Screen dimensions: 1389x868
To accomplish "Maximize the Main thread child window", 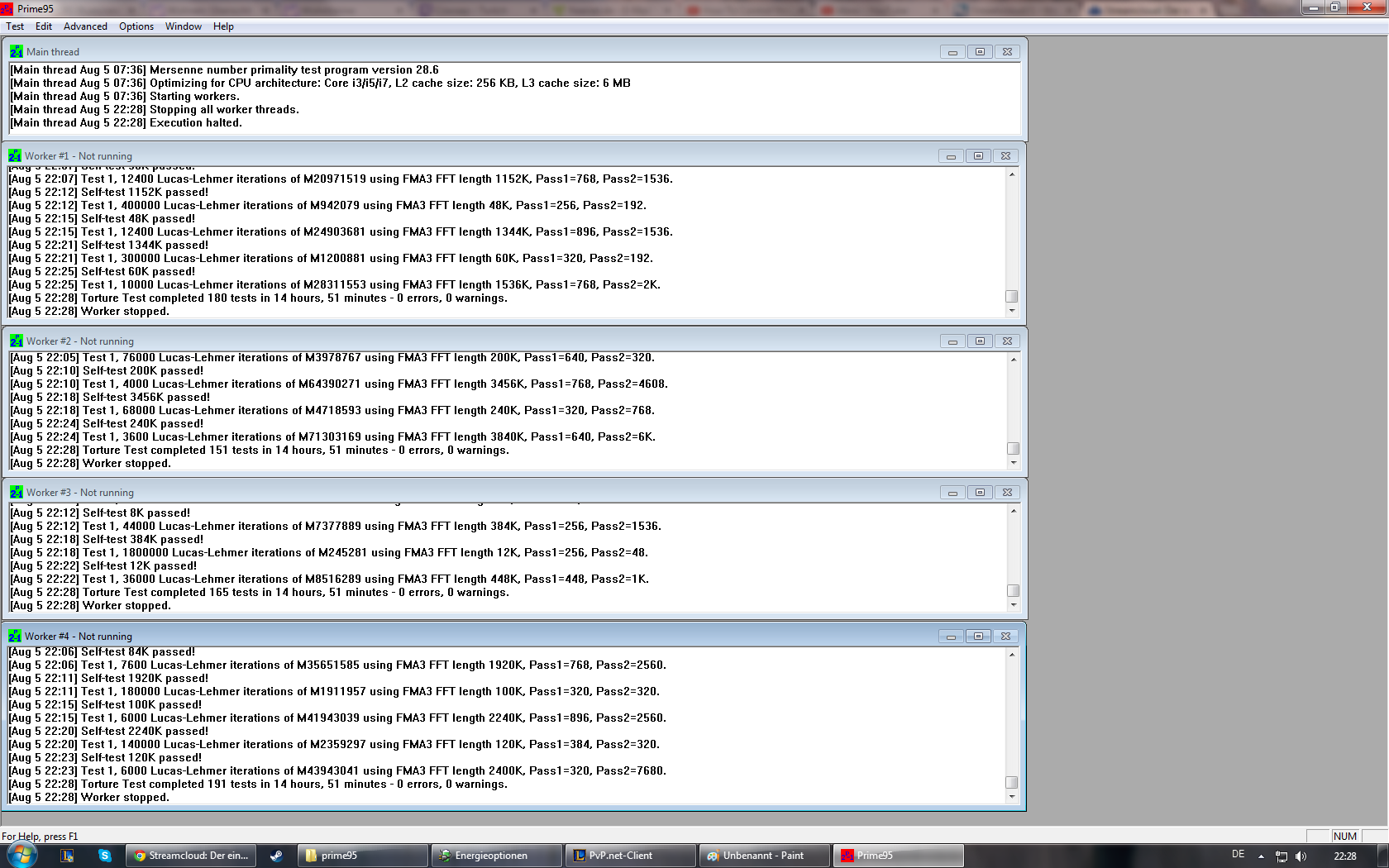I will click(x=980, y=51).
